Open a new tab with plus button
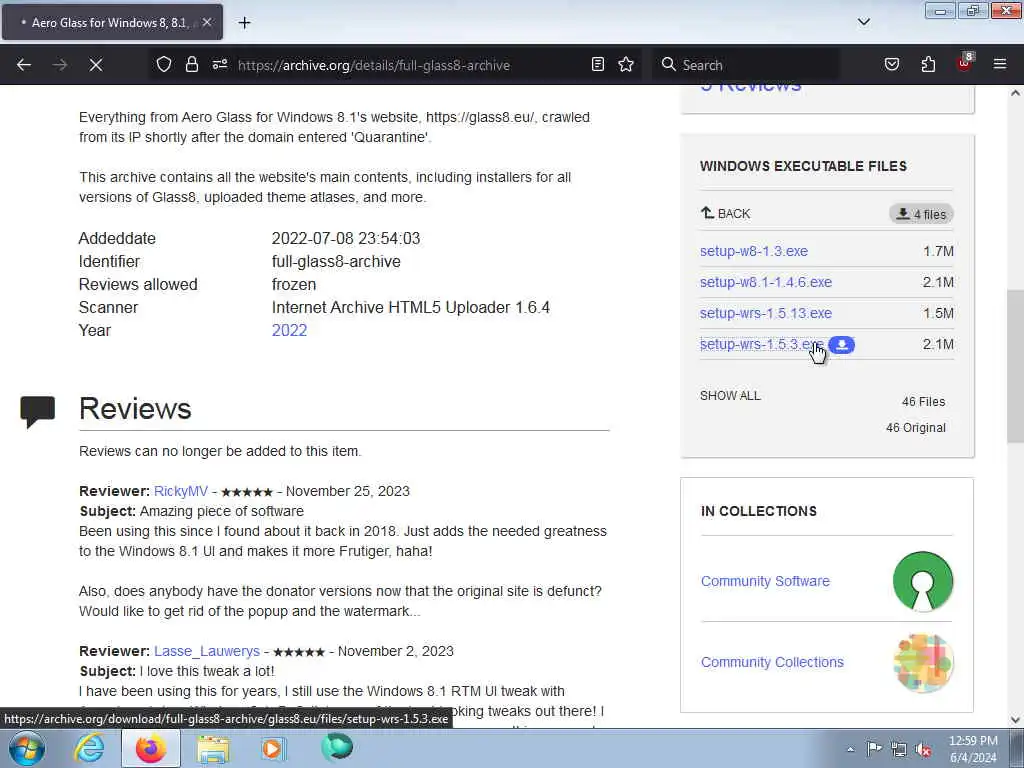This screenshot has width=1024, height=768. 244,23
